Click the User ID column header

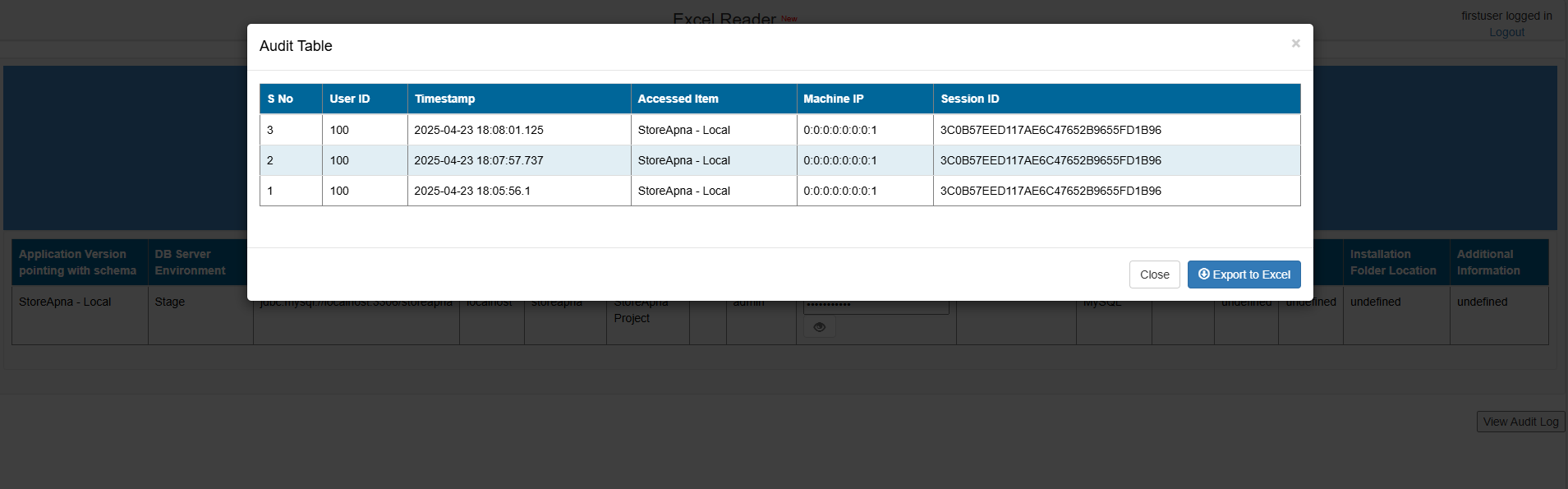(350, 99)
